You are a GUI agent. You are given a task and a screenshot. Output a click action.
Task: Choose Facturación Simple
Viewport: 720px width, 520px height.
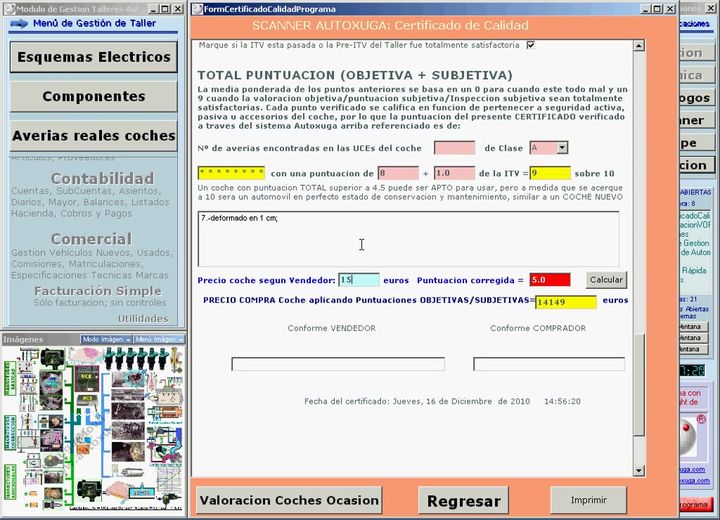[x=98, y=291]
